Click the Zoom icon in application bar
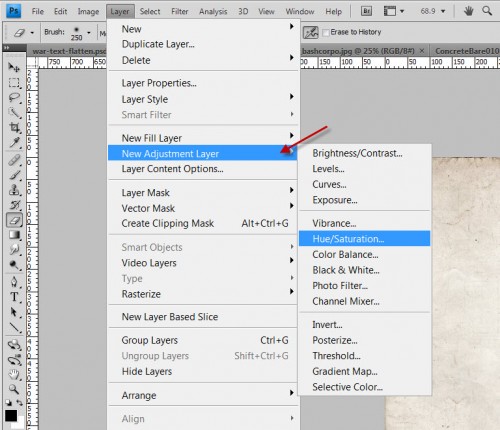Image resolution: width=500 pixels, height=430 pixels. [x=487, y=11]
